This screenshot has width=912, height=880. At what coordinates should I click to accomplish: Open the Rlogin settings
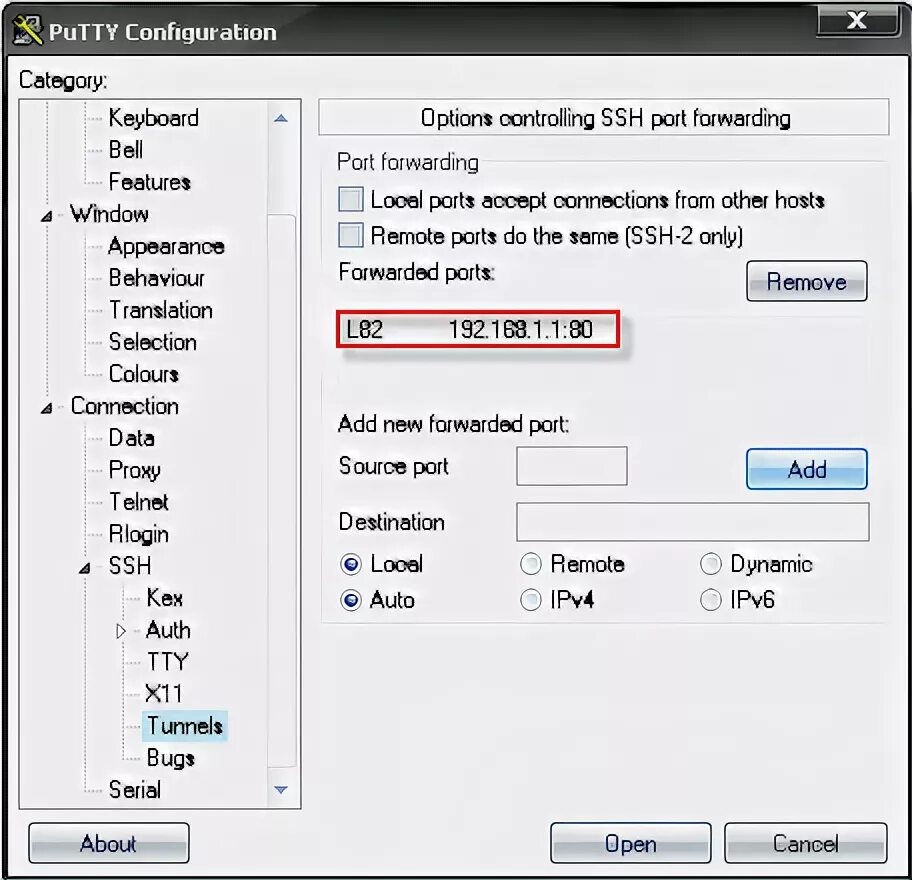pos(138,534)
